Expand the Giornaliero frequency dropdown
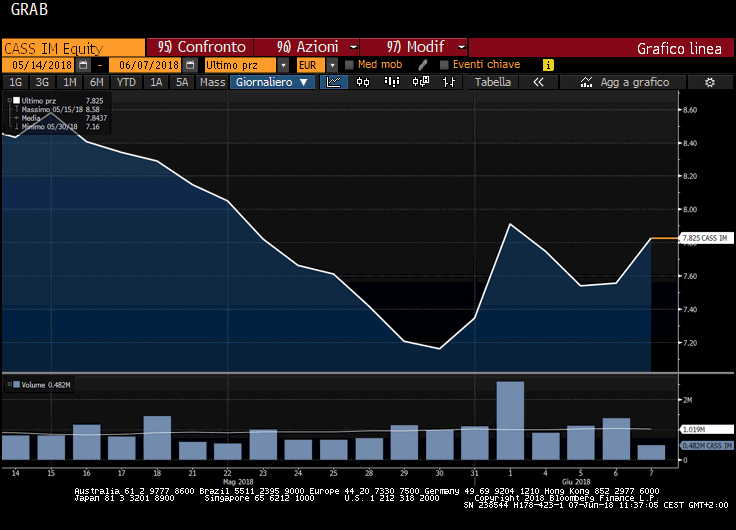 [273, 82]
